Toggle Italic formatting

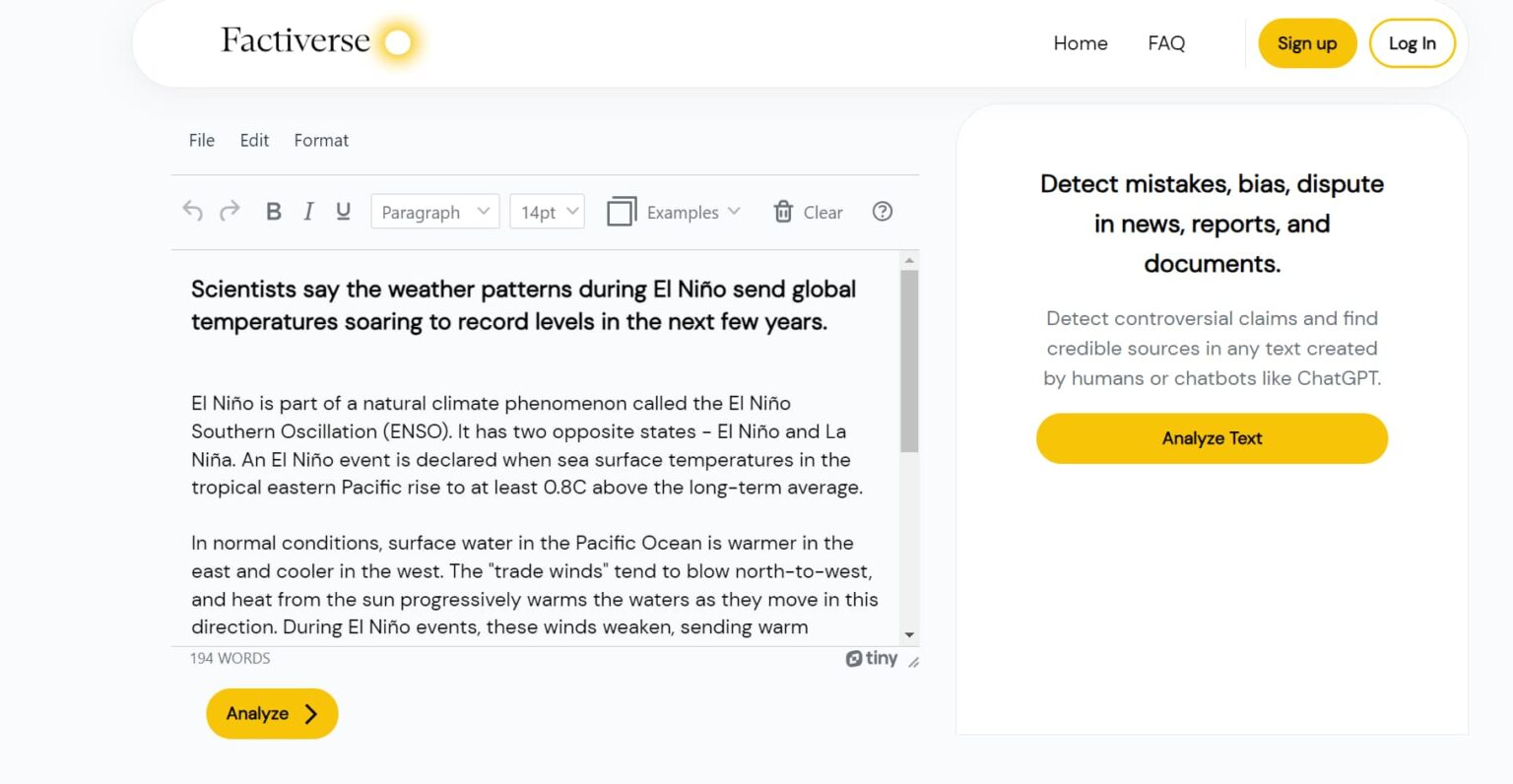pos(308,212)
